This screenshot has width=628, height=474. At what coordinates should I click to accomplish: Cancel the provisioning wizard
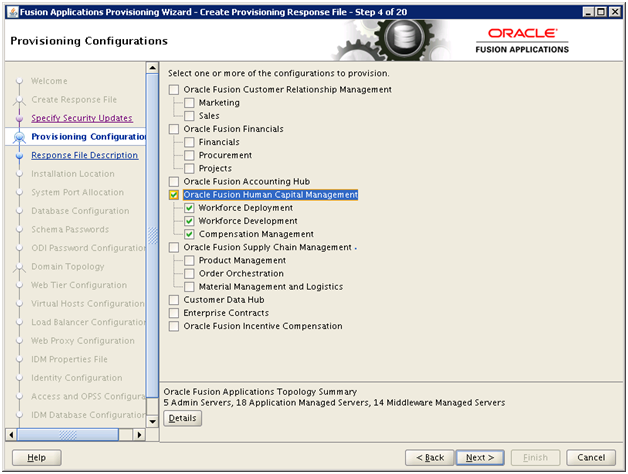(591, 458)
